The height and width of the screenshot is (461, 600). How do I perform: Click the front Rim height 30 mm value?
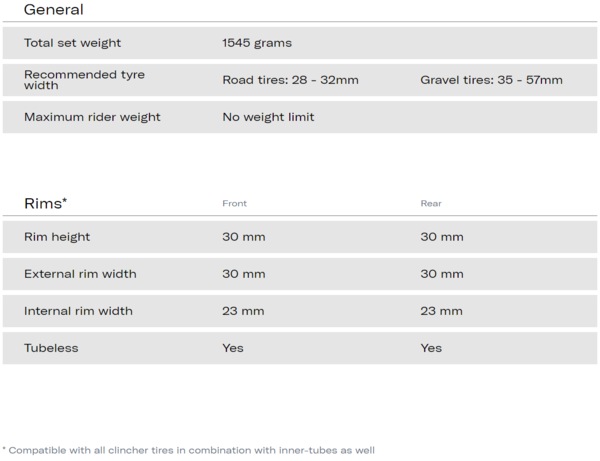tap(244, 237)
